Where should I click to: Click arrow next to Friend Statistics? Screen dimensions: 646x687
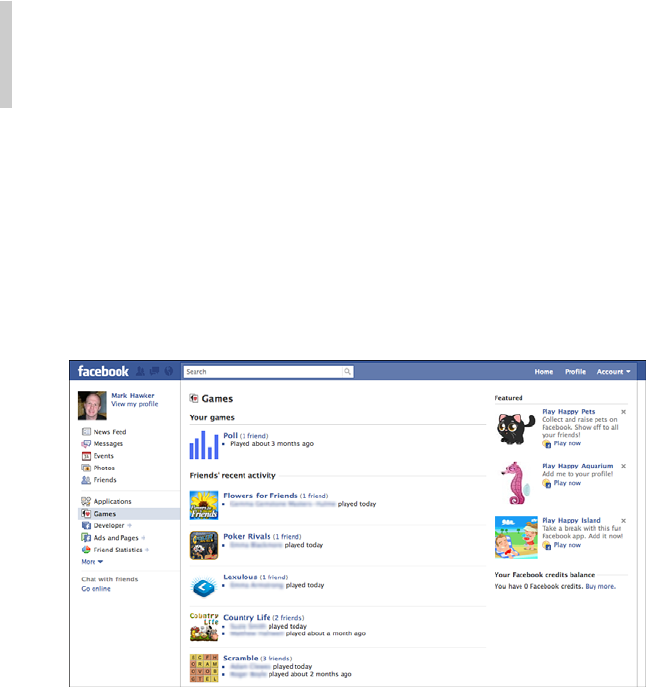(x=147, y=549)
